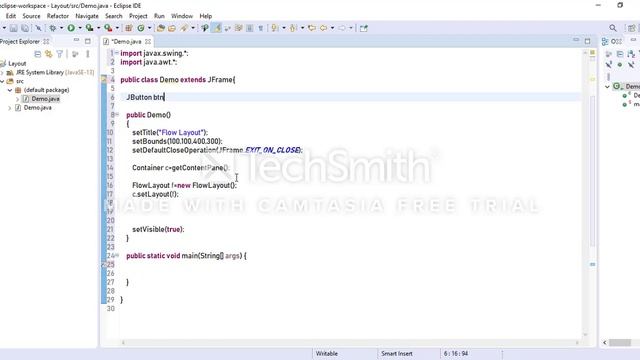Viewport: 640px width, 360px height.
Task: Toggle Link with Editor in Project Explorer
Action: (x=49, y=54)
